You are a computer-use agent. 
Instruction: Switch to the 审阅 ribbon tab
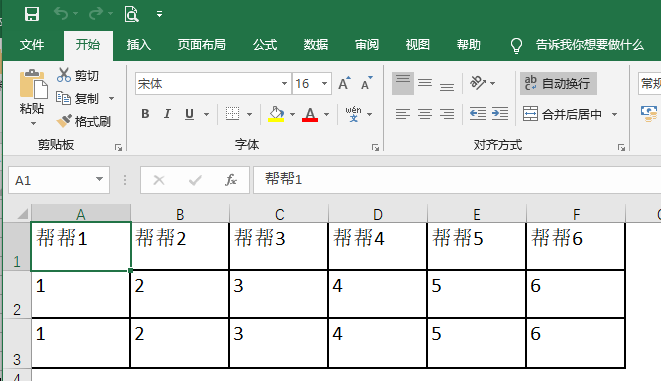coord(367,44)
